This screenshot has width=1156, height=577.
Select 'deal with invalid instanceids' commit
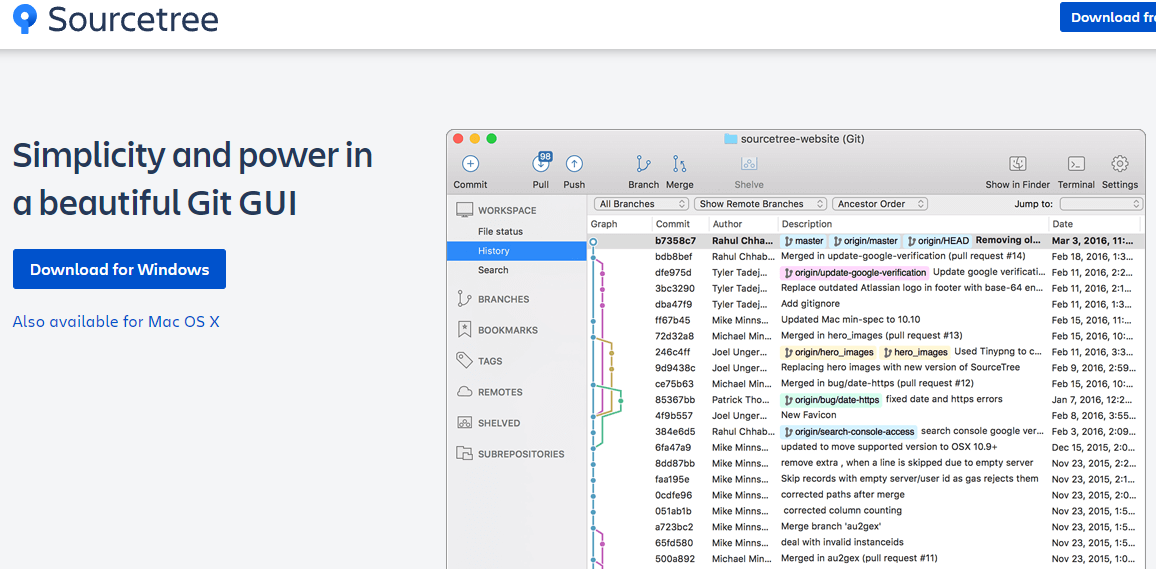tap(842, 542)
